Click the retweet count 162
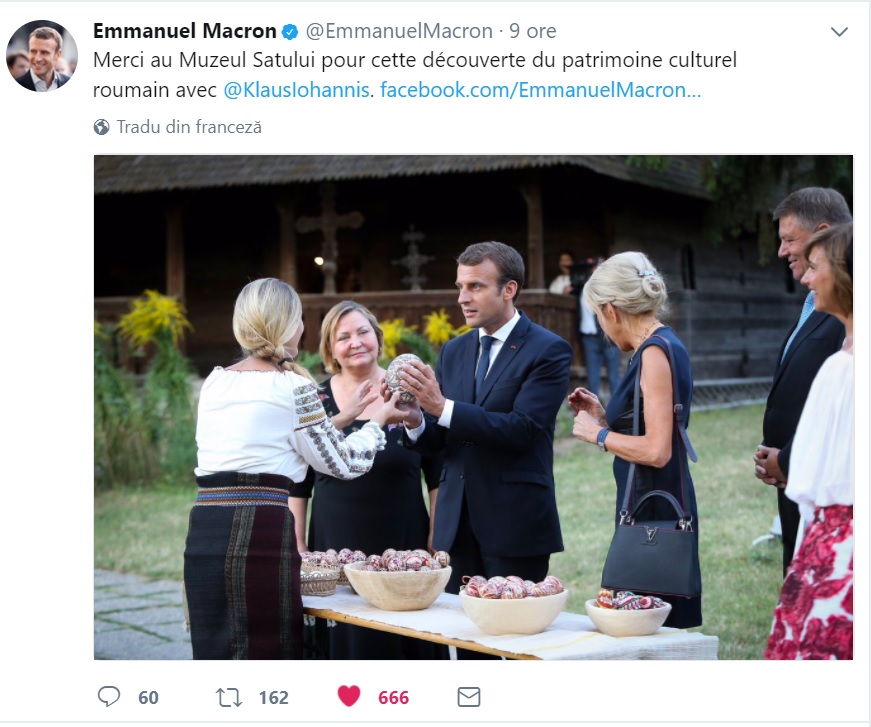This screenshot has height=727, width=871. (273, 697)
